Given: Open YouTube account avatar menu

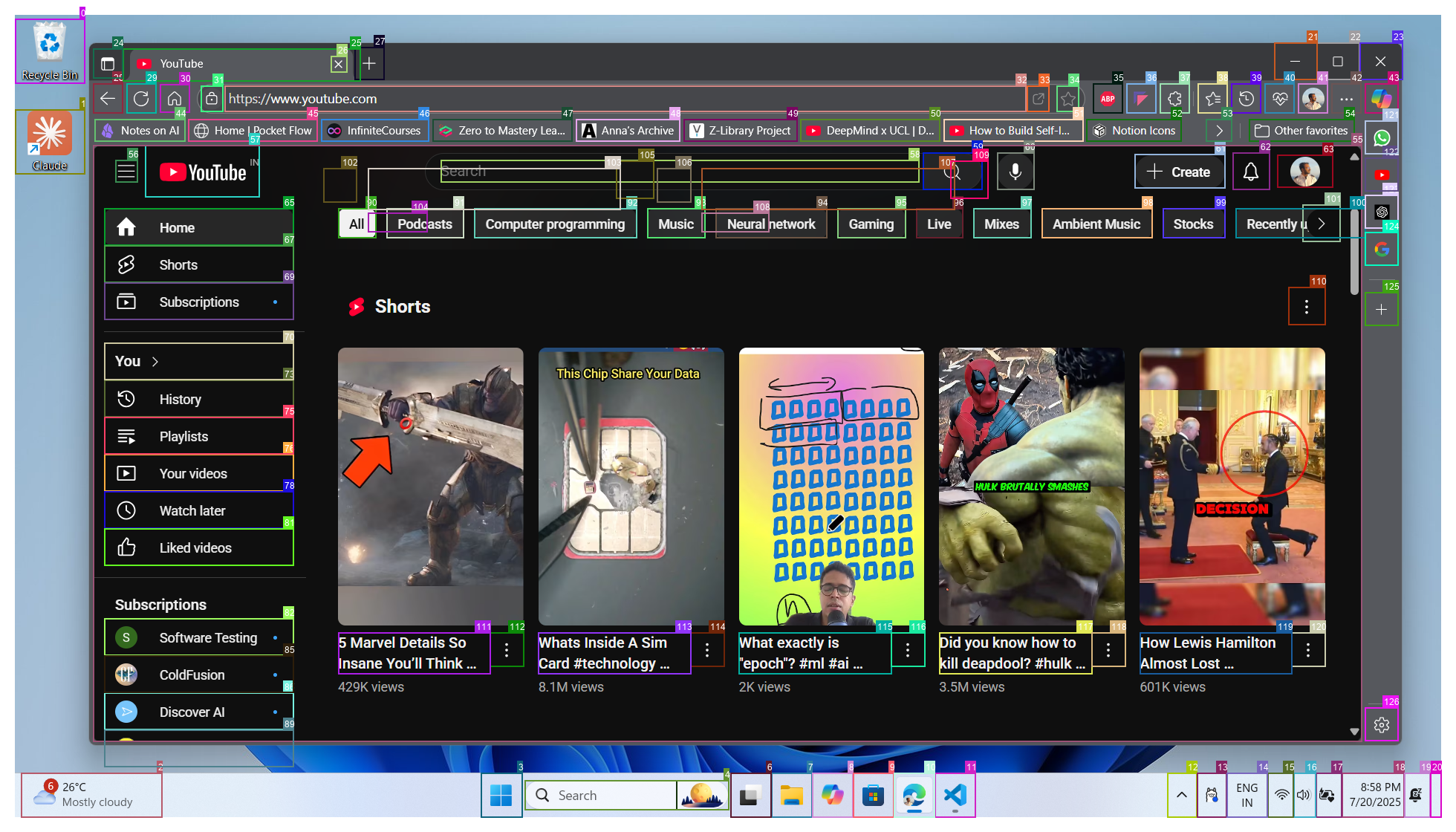Looking at the screenshot, I should (x=1304, y=172).
